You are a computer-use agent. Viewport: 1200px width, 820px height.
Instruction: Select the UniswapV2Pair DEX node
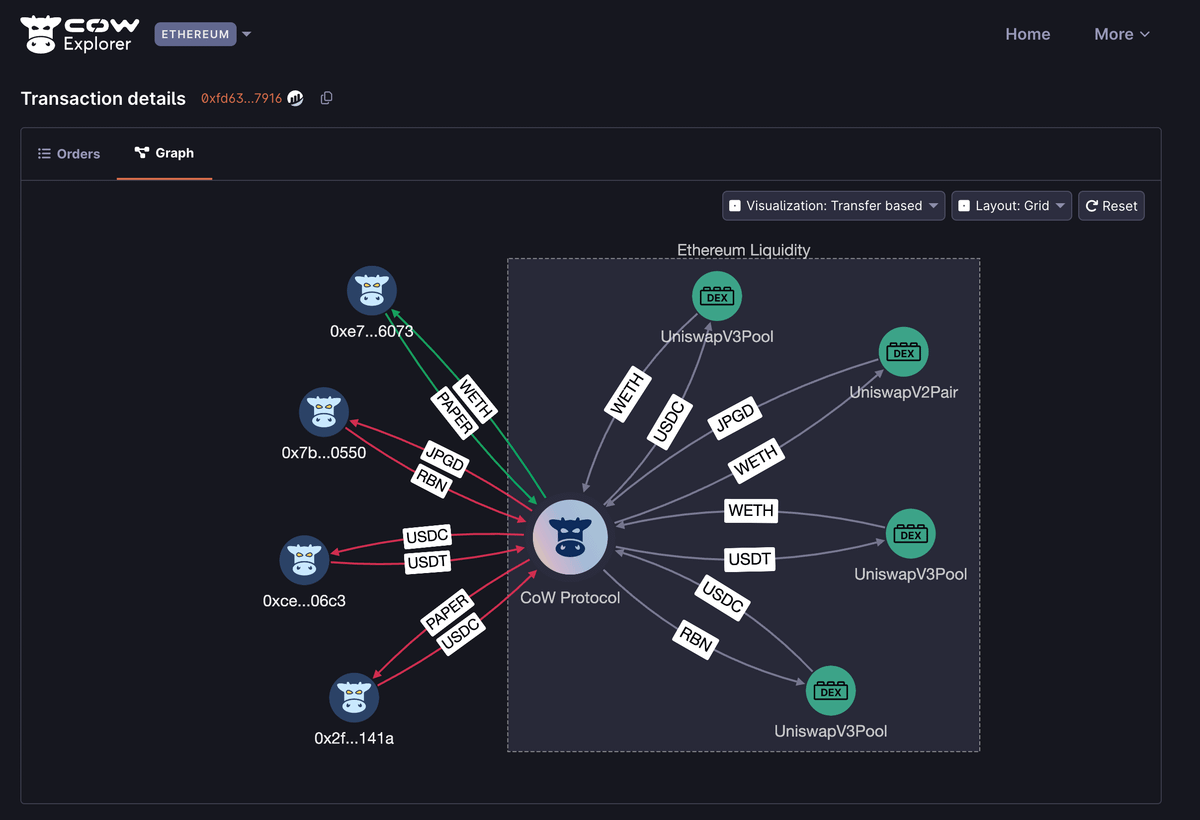(903, 352)
